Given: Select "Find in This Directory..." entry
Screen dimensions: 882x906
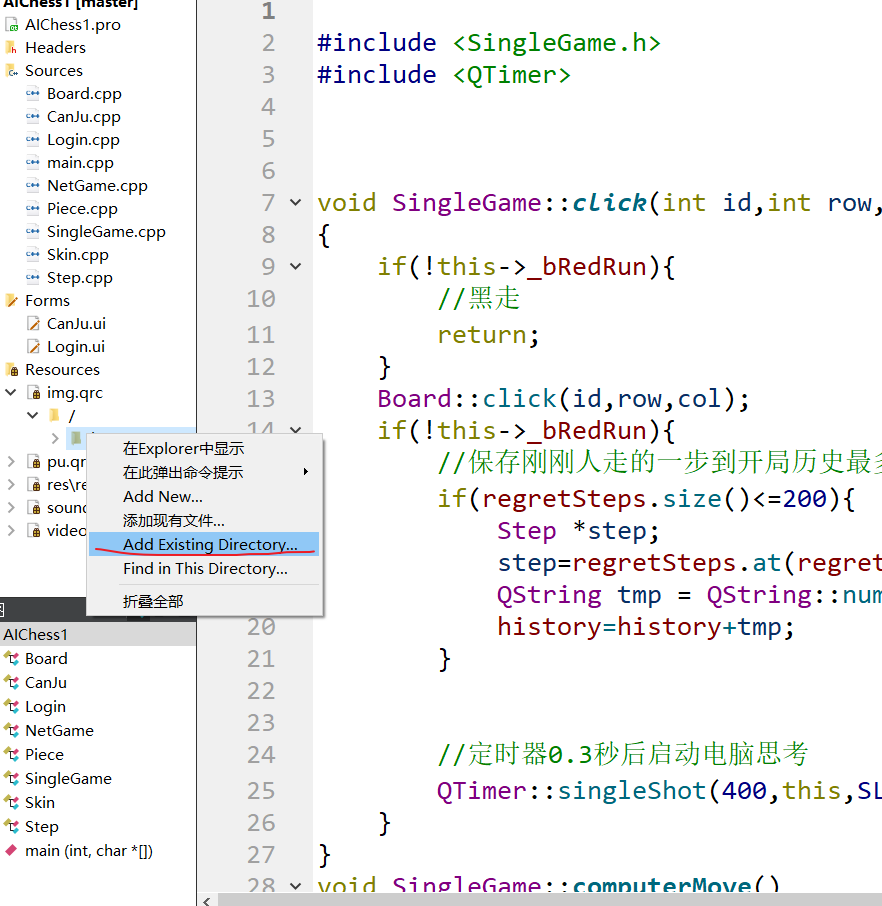Looking at the screenshot, I should coord(205,569).
